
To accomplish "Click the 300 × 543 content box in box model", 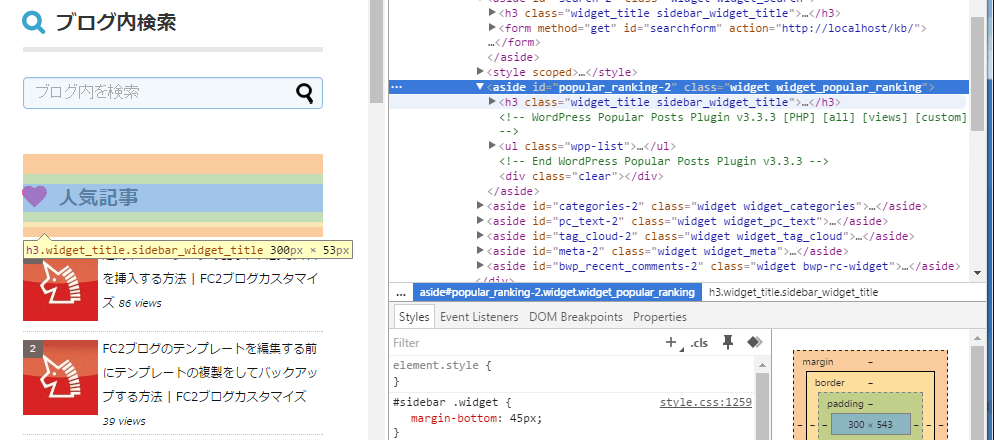I will (869, 424).
